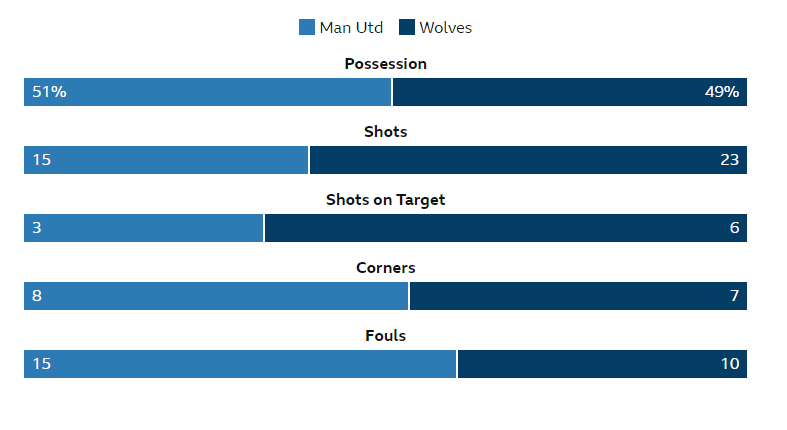
Task: Click Man Utd's 3 shots on target bar
Action: (x=144, y=228)
